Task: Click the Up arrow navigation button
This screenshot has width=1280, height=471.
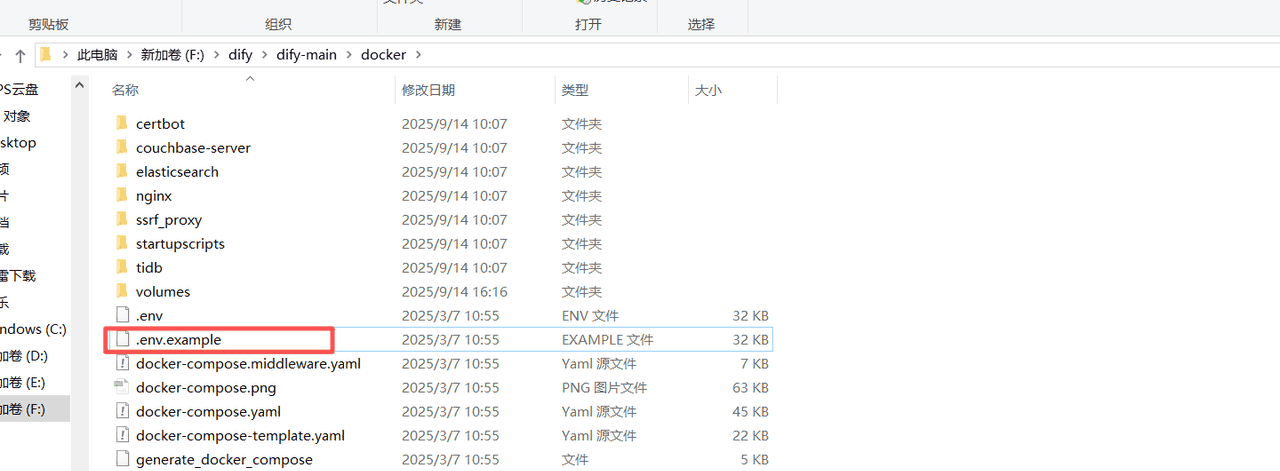Action: click(x=20, y=55)
